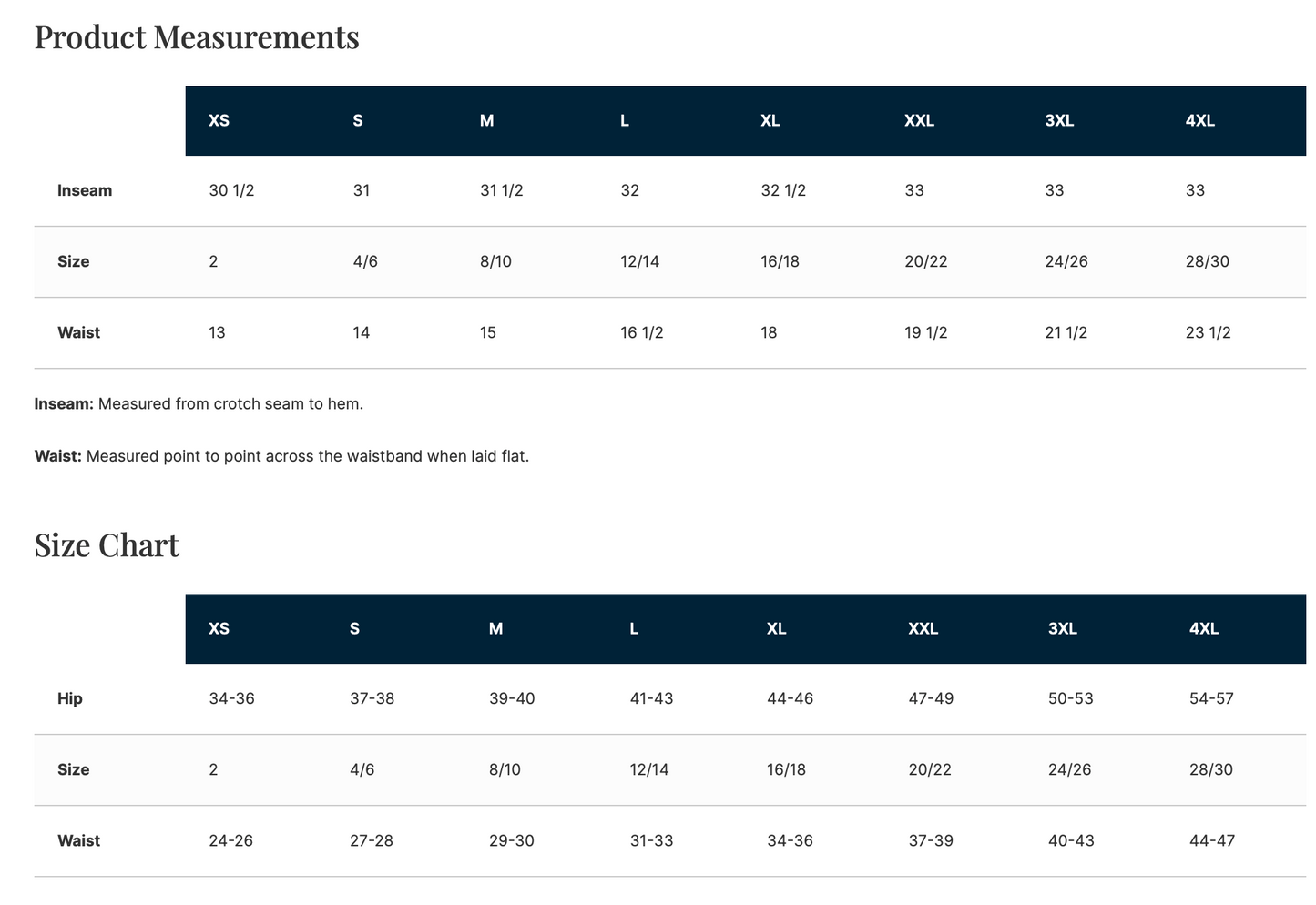The image size is (1316, 905).
Task: Click the Size Chart heading
Action: [107, 545]
